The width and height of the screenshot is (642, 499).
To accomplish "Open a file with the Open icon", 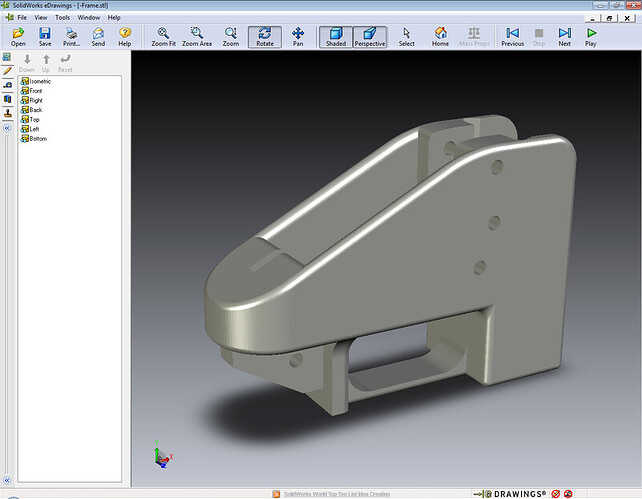I will [x=18, y=37].
